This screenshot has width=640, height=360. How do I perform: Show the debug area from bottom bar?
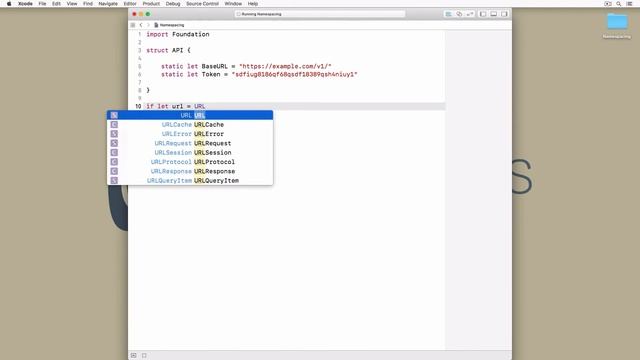pyautogui.click(x=133, y=356)
